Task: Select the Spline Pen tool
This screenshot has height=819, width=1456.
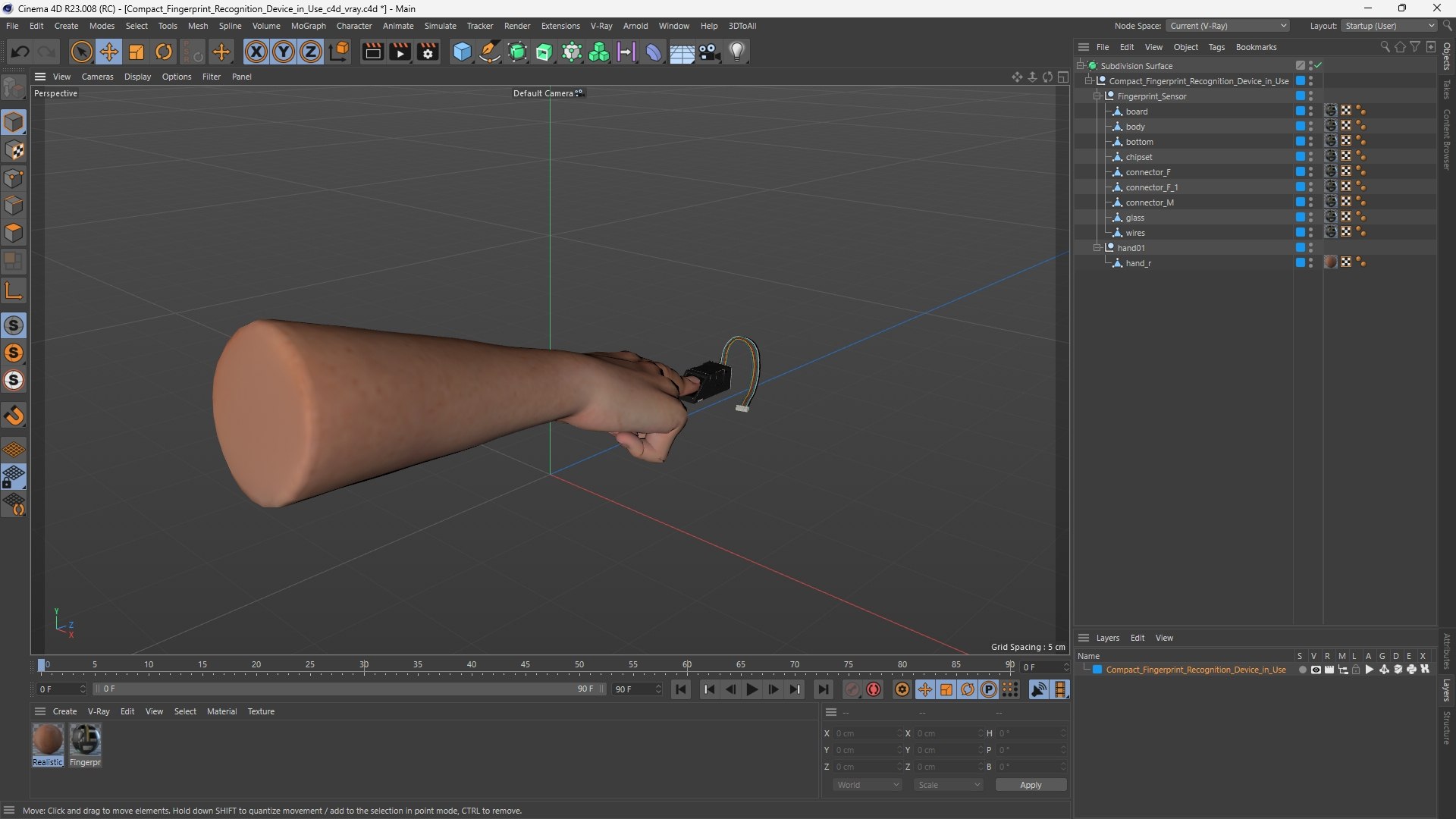Action: click(490, 52)
